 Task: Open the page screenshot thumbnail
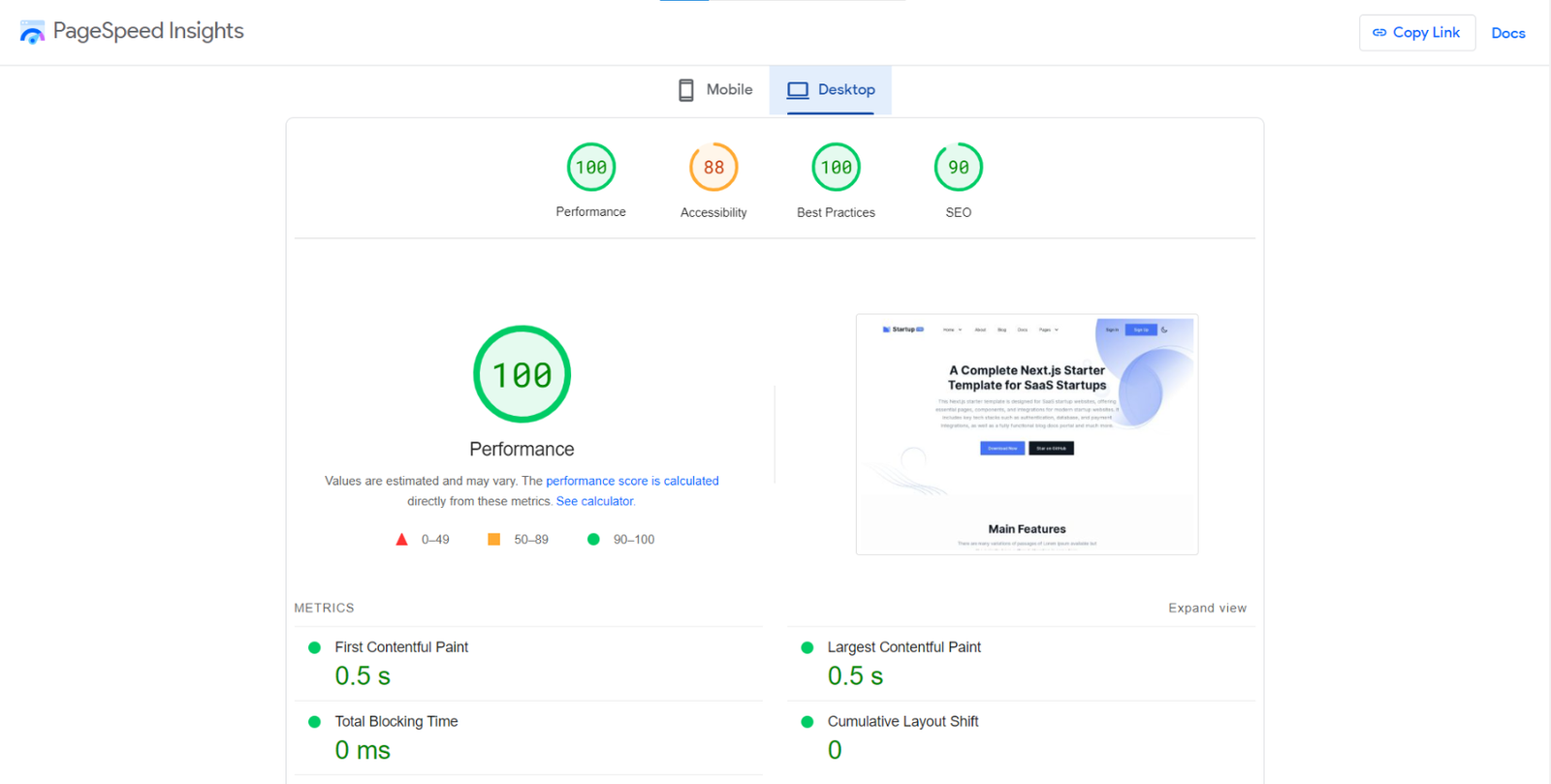pyautogui.click(x=1028, y=434)
